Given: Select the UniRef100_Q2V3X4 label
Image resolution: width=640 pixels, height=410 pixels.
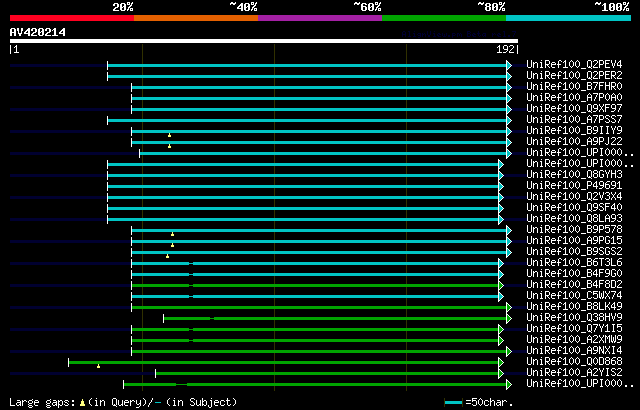Looking at the screenshot, I should point(574,197).
